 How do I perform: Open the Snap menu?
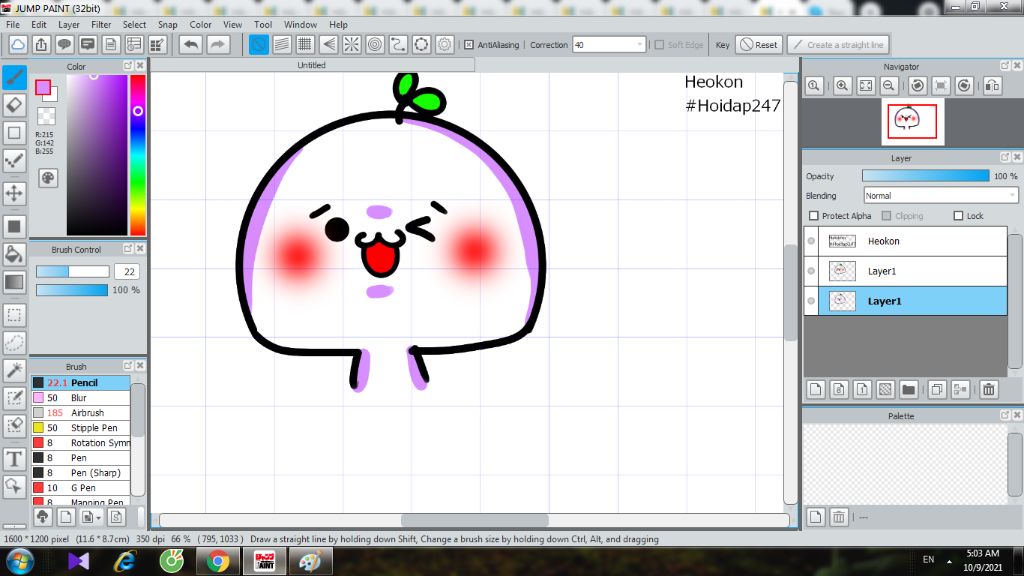point(167,24)
